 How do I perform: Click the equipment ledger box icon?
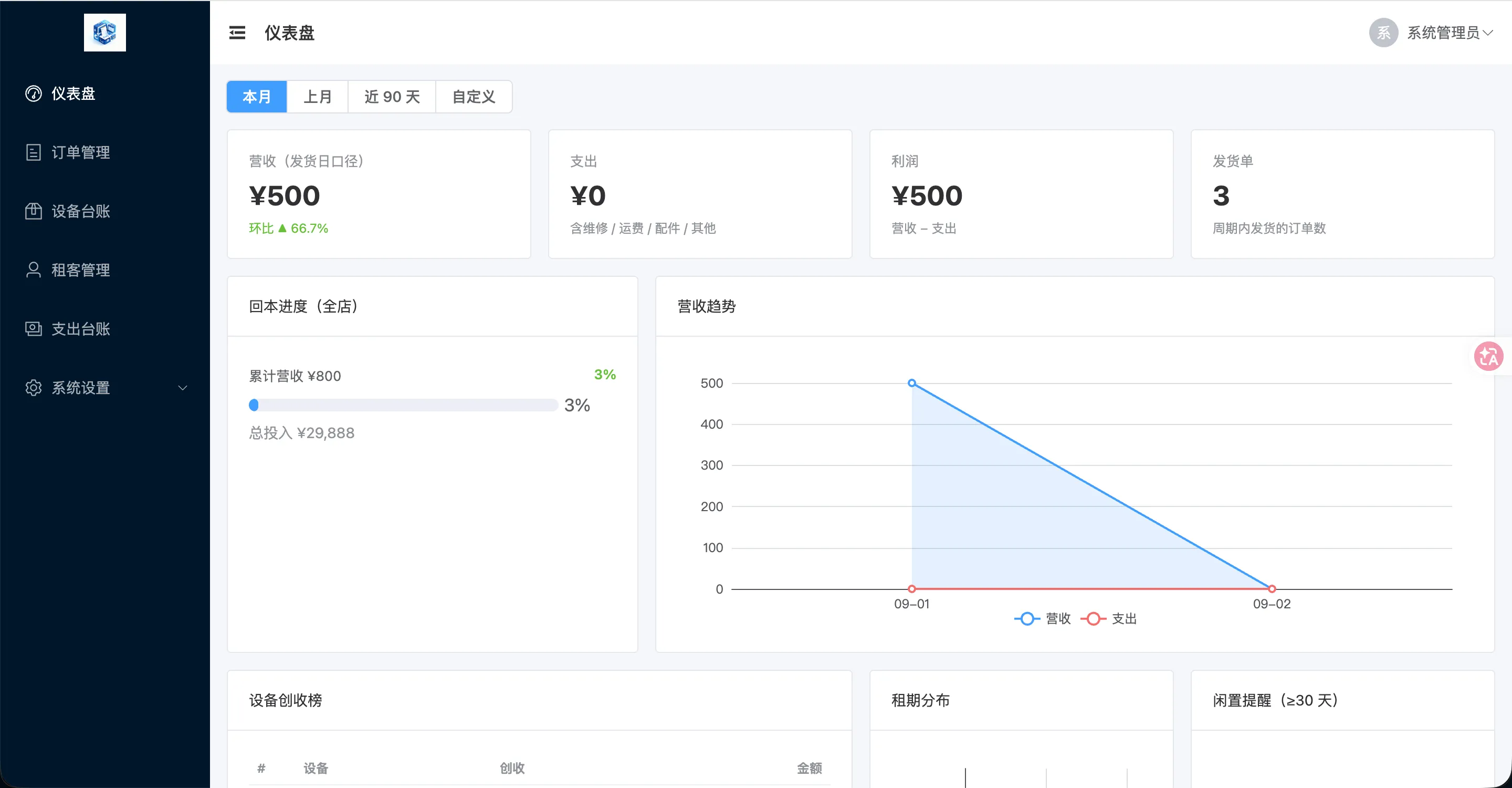pos(34,211)
